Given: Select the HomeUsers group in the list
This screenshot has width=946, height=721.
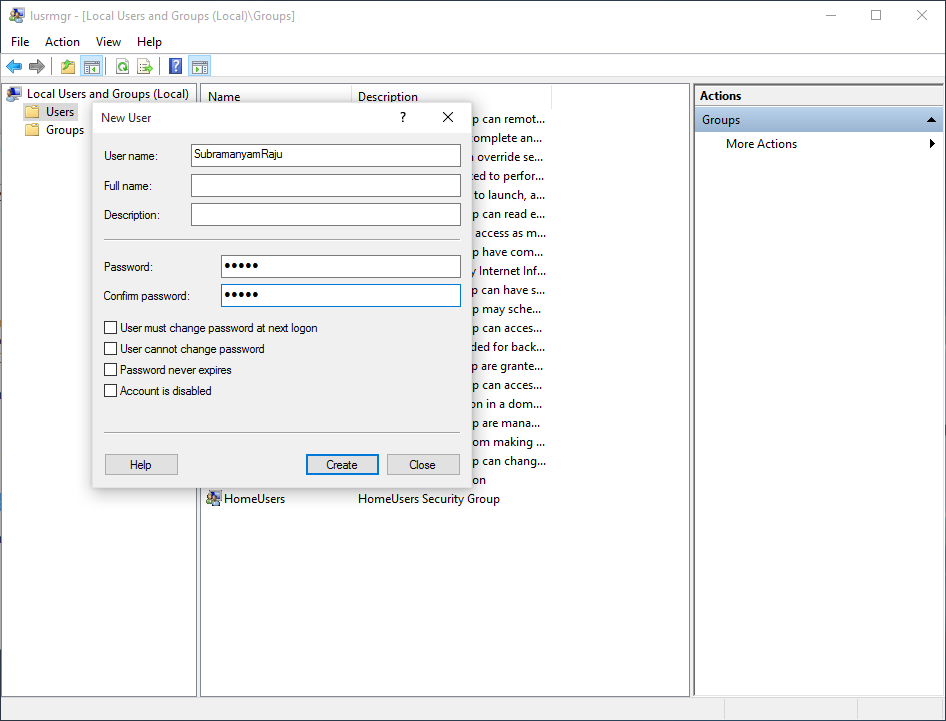Looking at the screenshot, I should pyautogui.click(x=255, y=498).
